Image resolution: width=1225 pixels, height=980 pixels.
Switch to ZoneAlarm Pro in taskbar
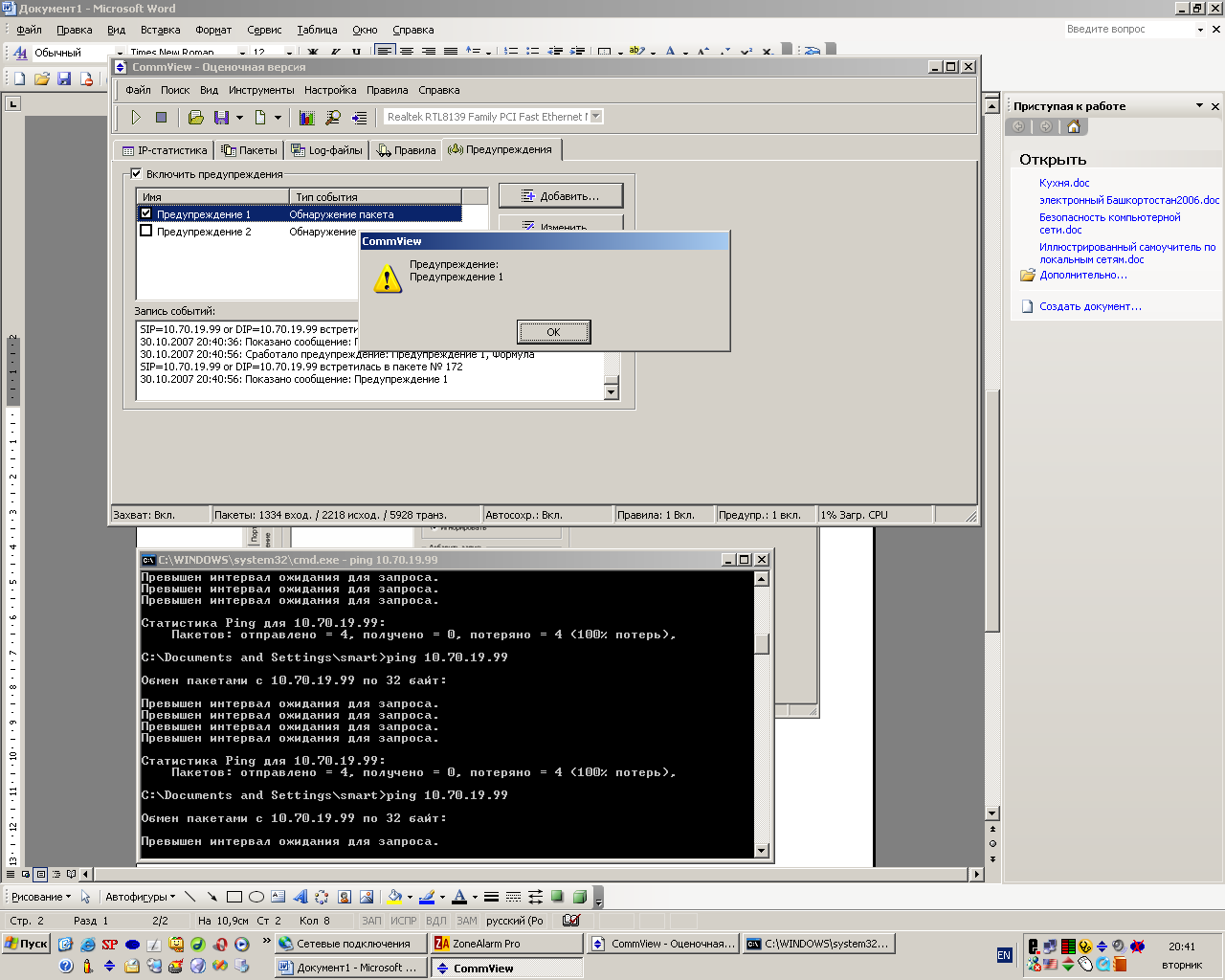click(505, 944)
